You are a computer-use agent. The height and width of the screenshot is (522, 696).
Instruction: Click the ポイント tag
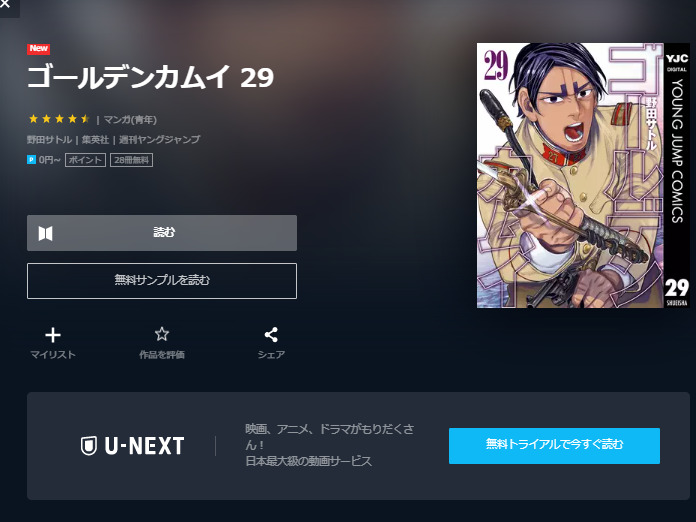click(85, 160)
